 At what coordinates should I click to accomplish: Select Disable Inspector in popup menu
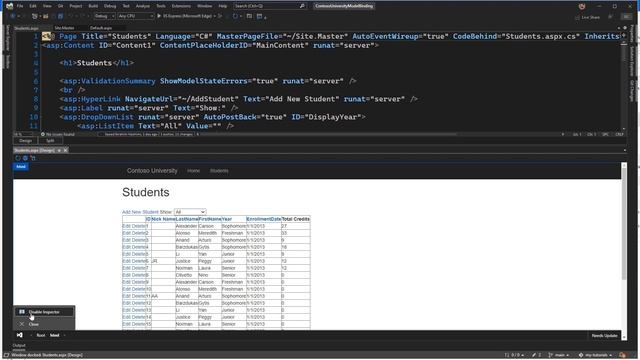pos(44,312)
